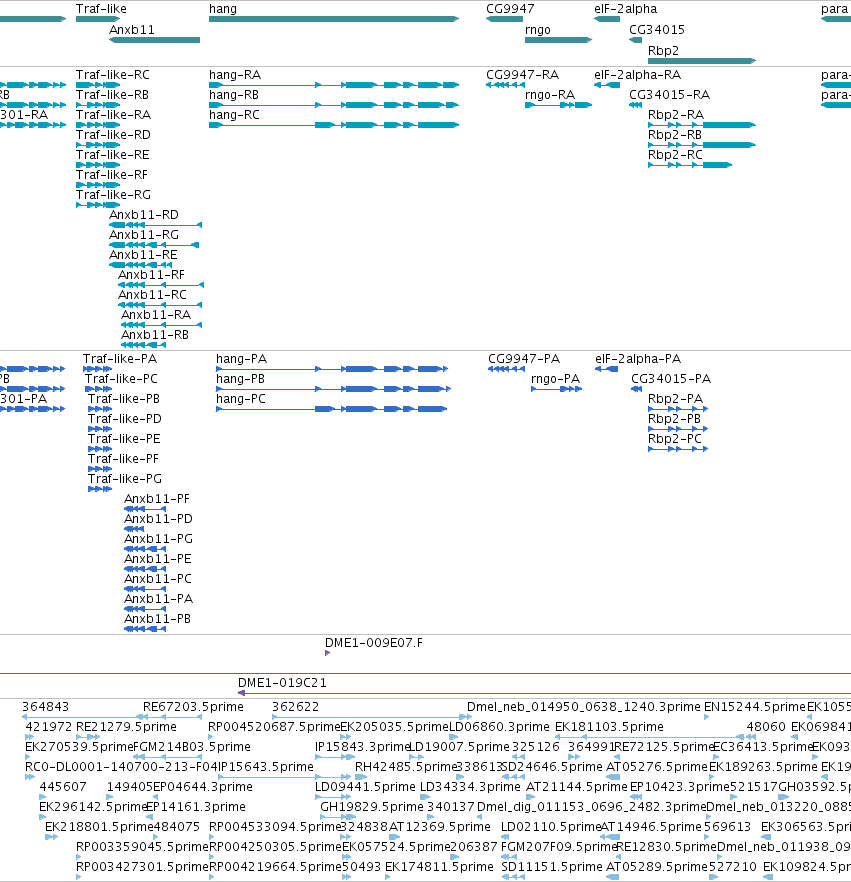Select the Rbp2 gene feature bar
Screen dimensions: 851x882
[x=702, y=61]
